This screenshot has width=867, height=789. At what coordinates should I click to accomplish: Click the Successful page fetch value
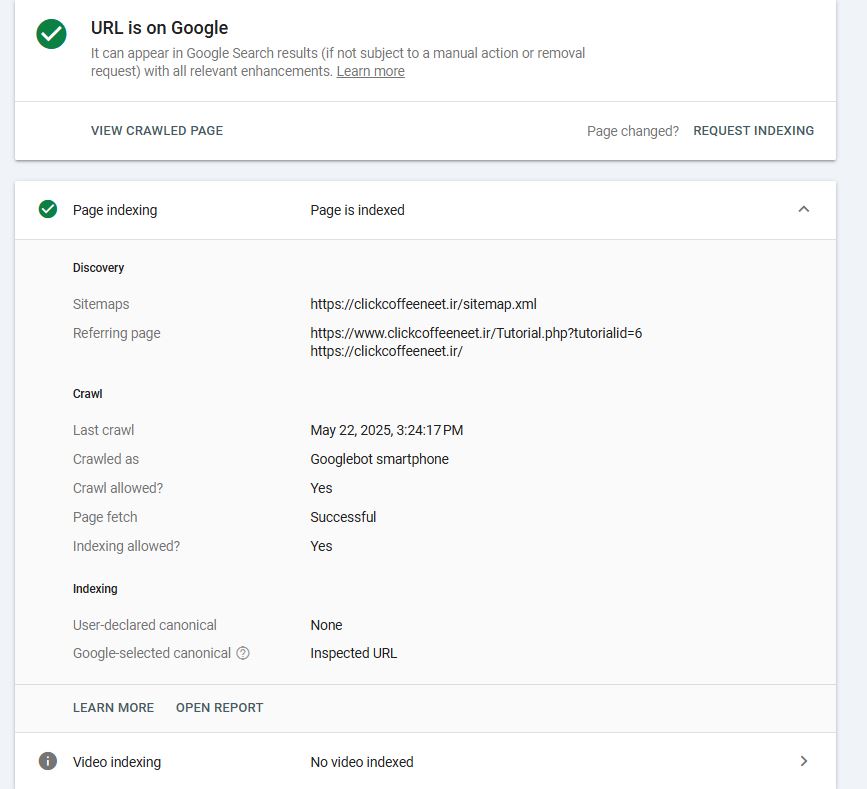(x=343, y=517)
